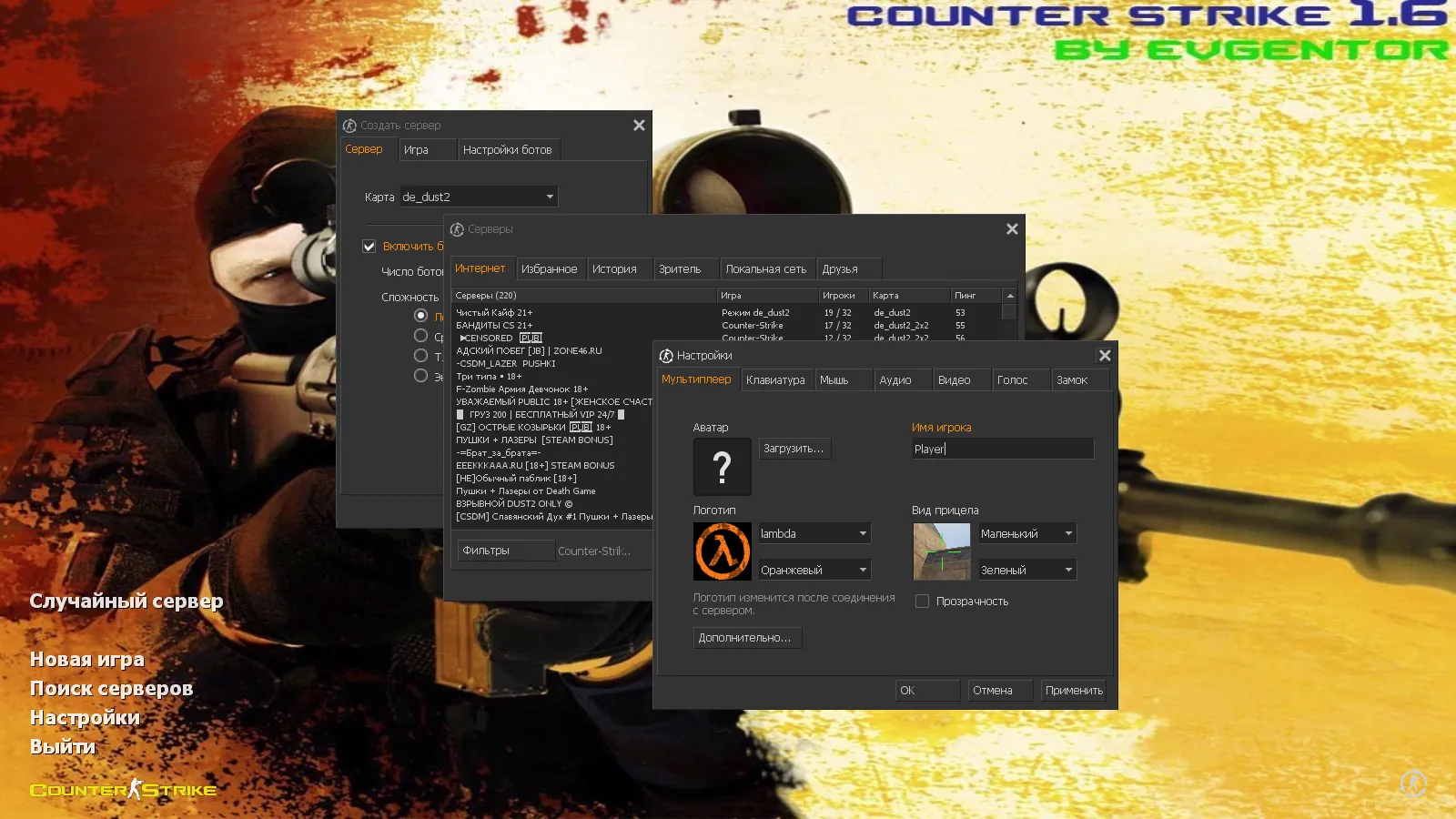Screen dimensions: 1456x819
Task: Click the Steam icon in bottom-right corner
Action: coord(1412,783)
